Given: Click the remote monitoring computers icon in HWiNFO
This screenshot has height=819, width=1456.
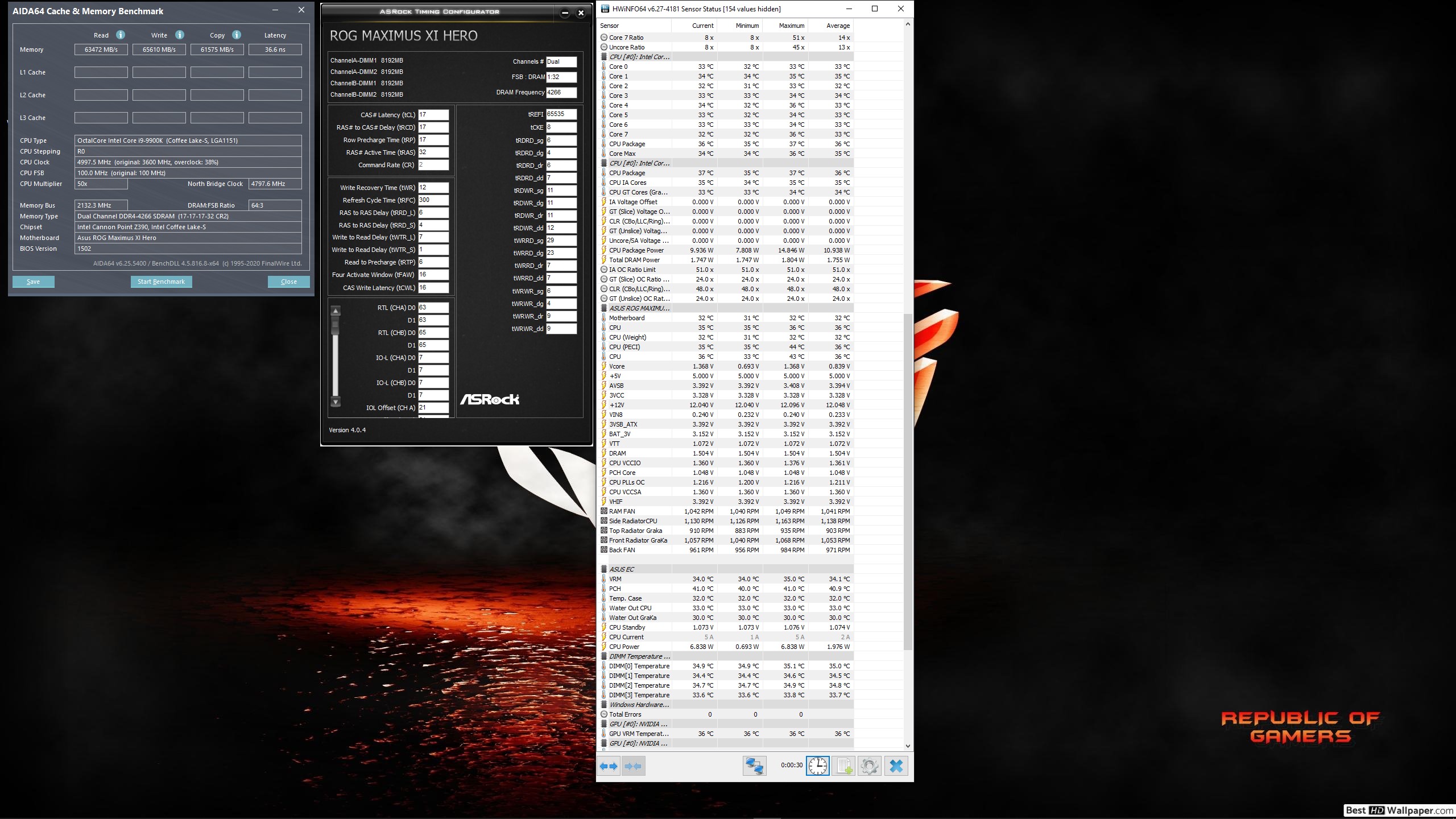Looking at the screenshot, I should pyautogui.click(x=755, y=766).
